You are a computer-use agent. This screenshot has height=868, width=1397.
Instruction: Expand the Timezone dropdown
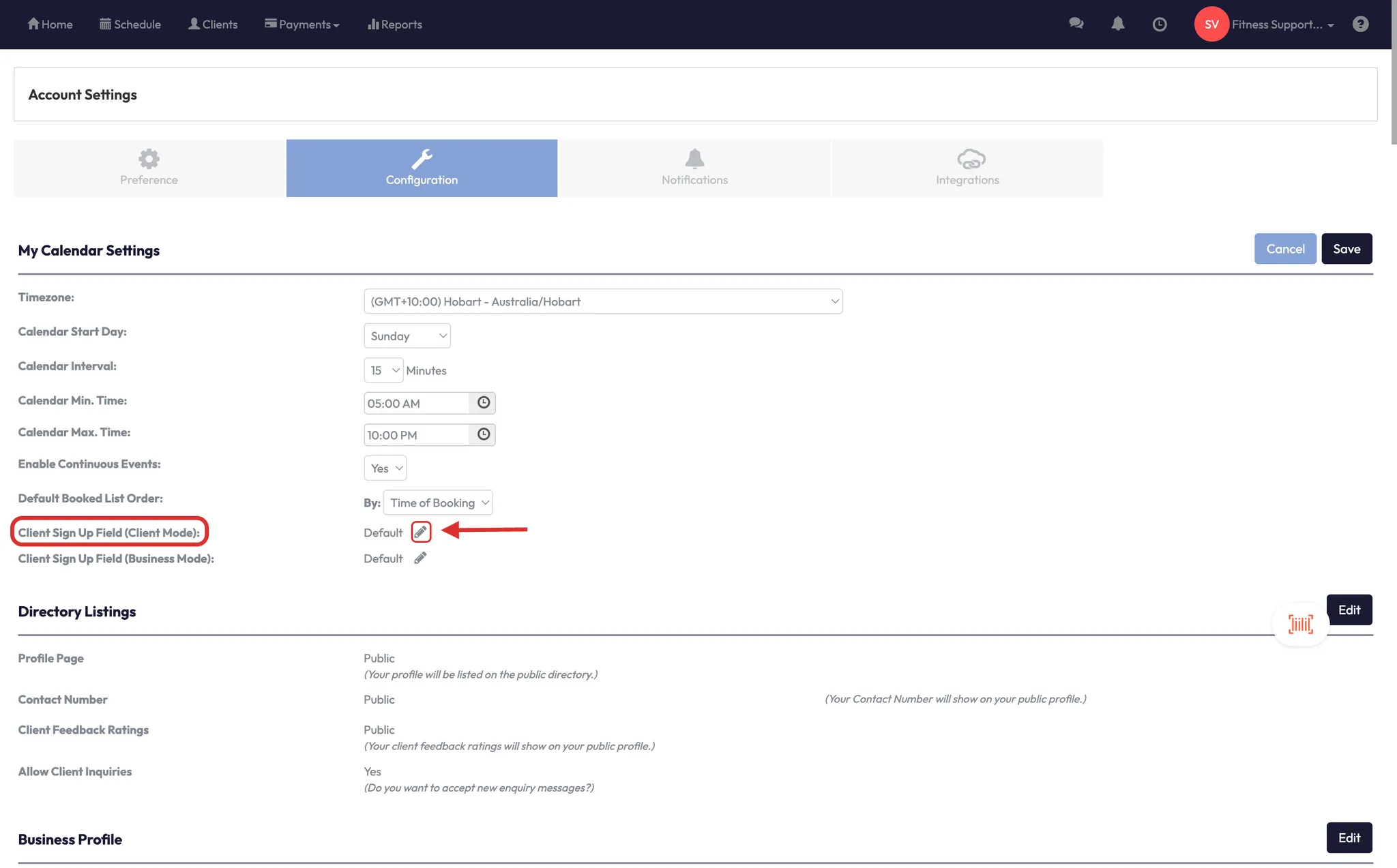point(602,301)
